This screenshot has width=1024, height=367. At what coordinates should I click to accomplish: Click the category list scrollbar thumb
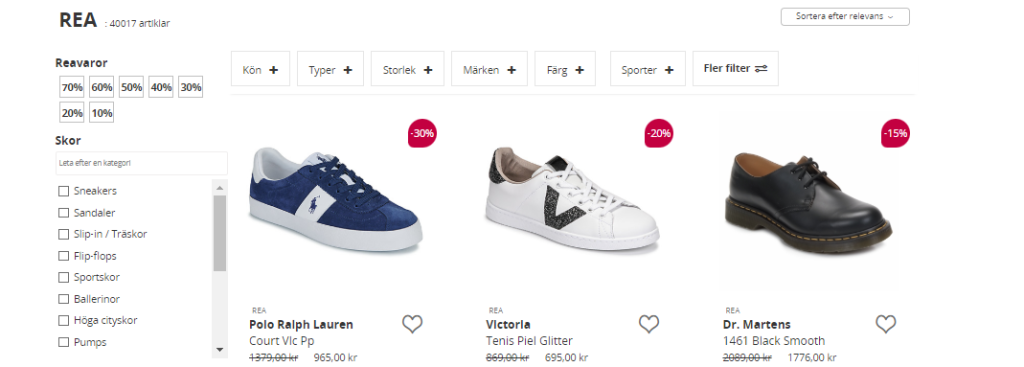pyautogui.click(x=219, y=233)
